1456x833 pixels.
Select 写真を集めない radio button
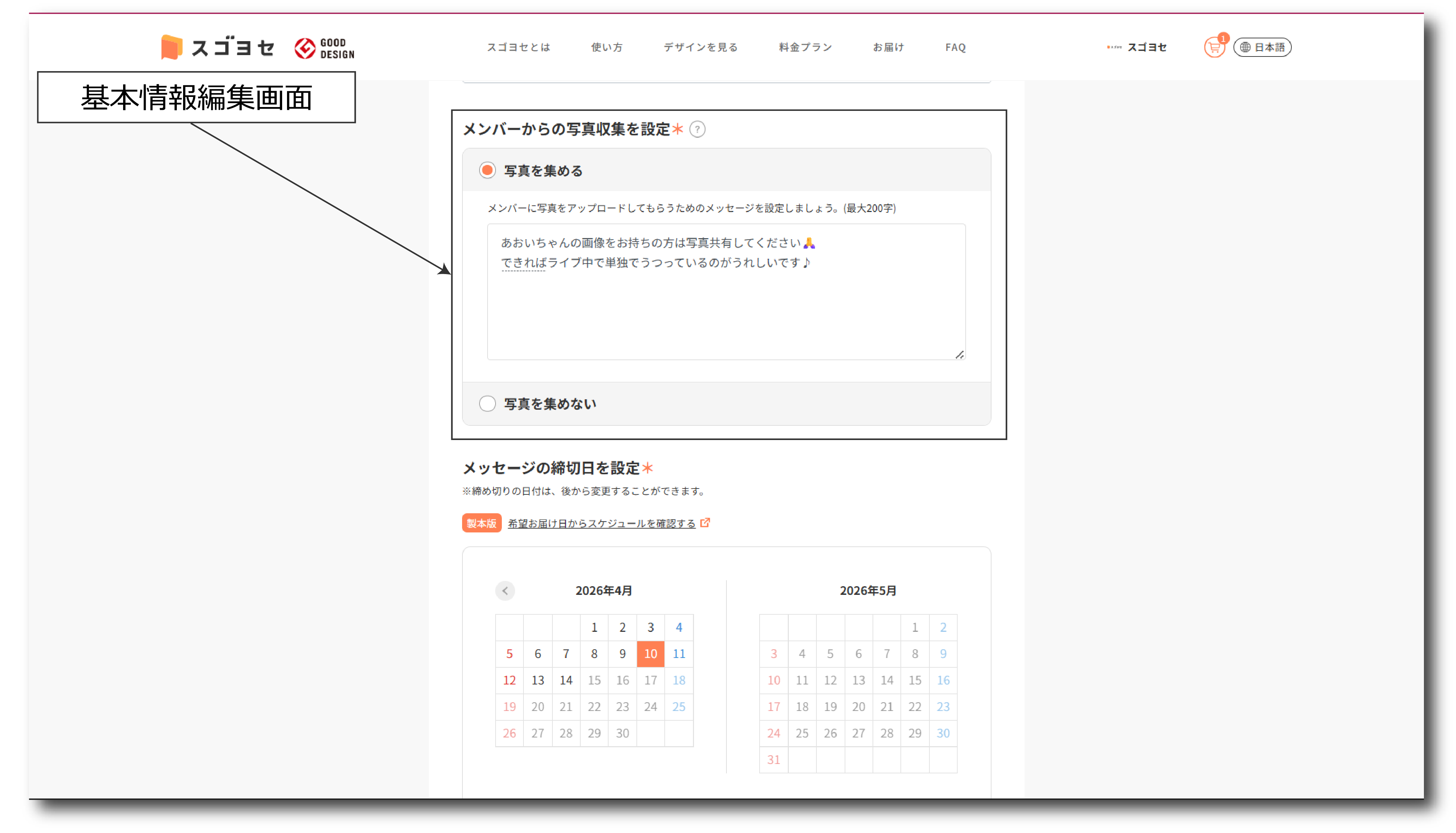[488, 404]
